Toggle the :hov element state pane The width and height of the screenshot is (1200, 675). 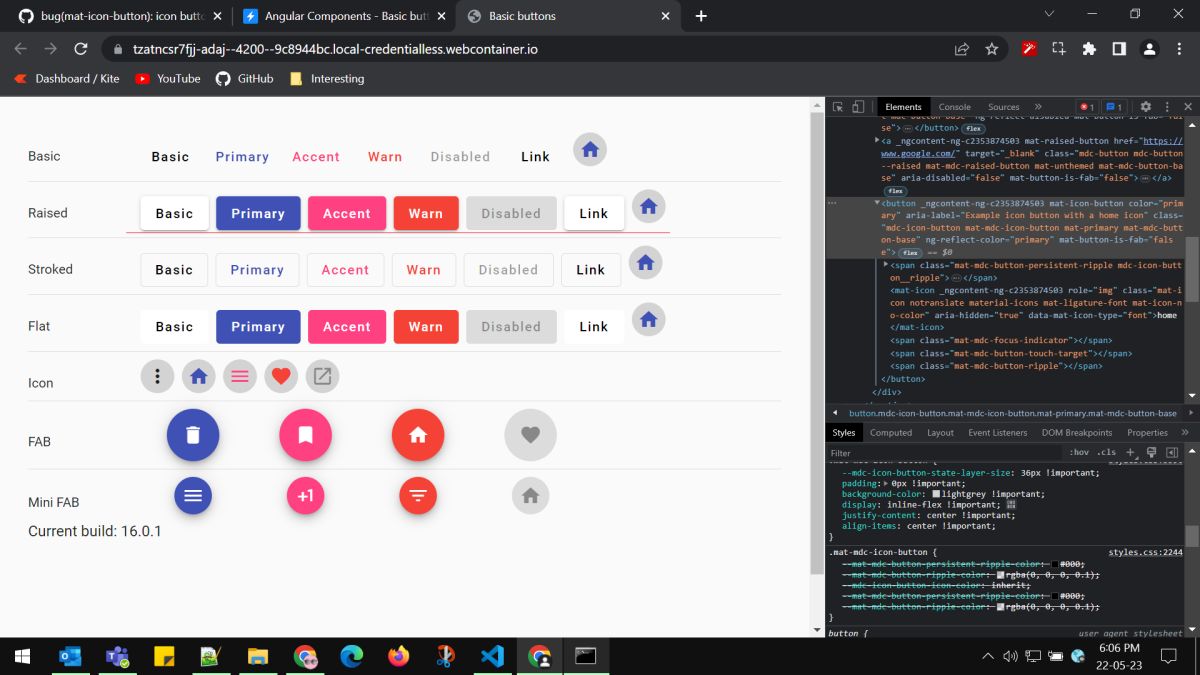pyautogui.click(x=1080, y=452)
